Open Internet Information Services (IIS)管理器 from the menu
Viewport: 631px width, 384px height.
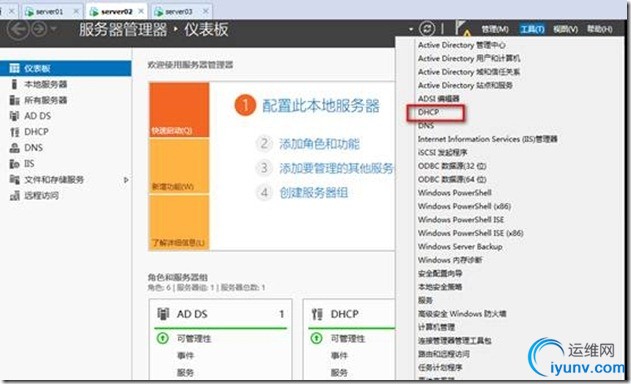(x=487, y=139)
